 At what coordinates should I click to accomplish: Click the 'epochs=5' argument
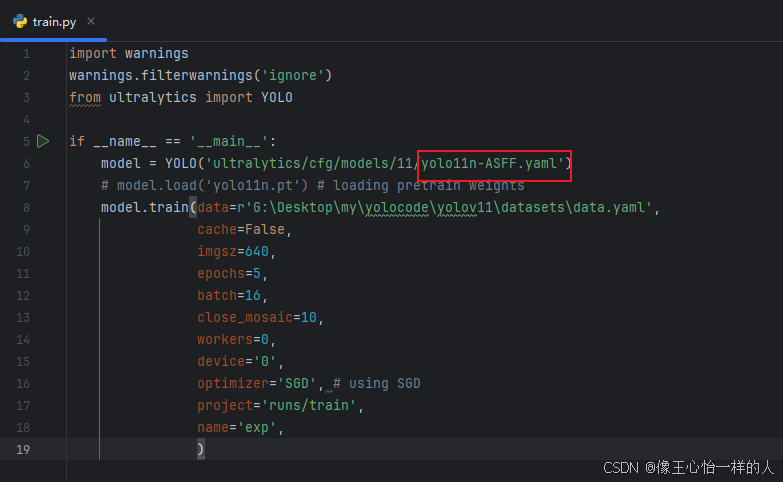click(229, 273)
